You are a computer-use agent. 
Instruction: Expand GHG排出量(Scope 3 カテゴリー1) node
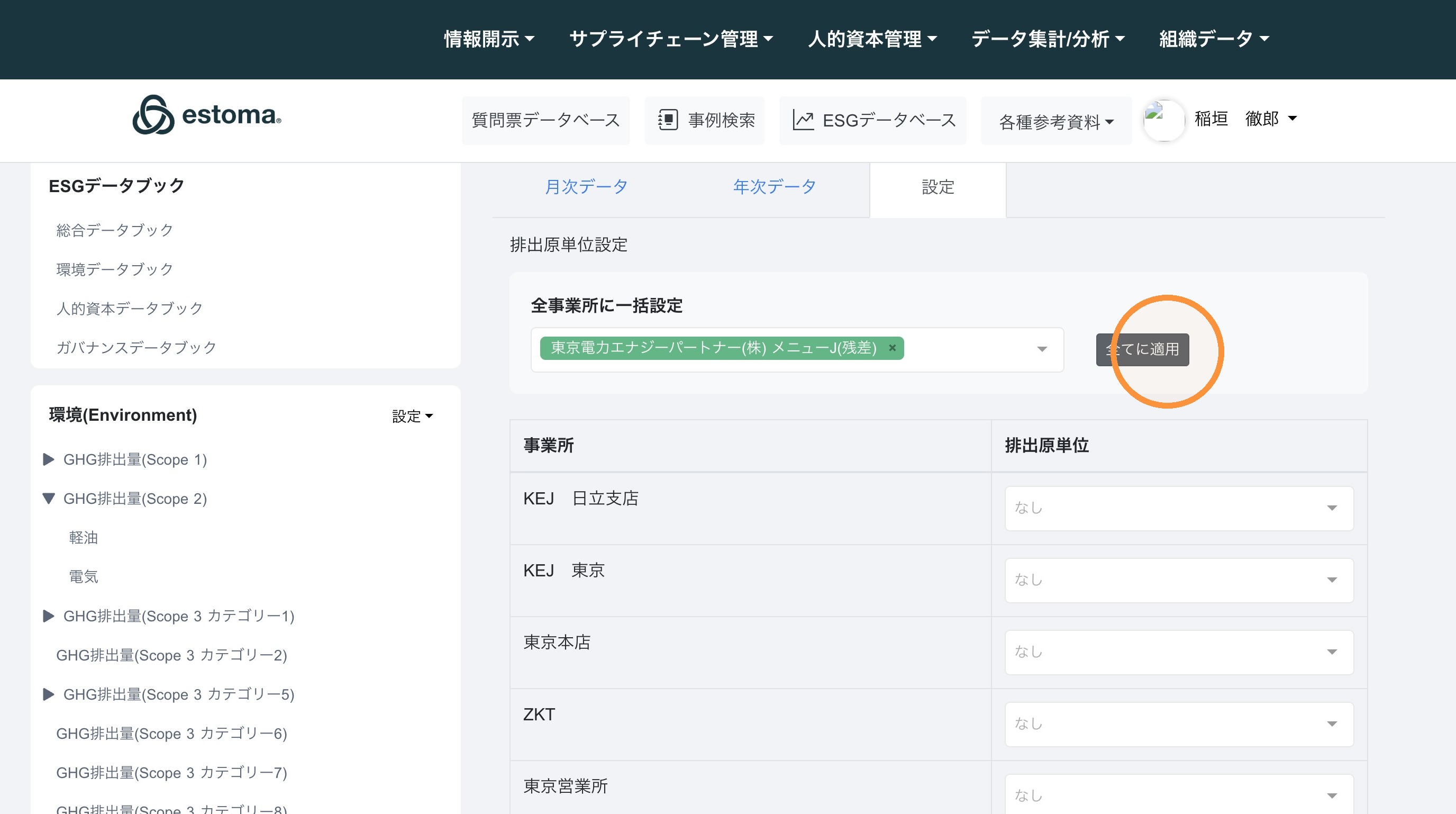pos(49,616)
